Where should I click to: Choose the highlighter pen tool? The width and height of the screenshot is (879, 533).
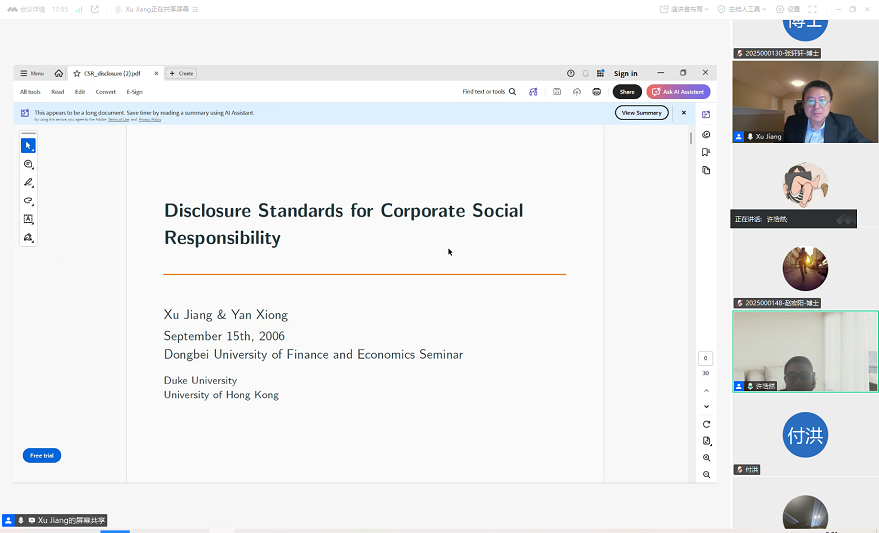[x=28, y=182]
